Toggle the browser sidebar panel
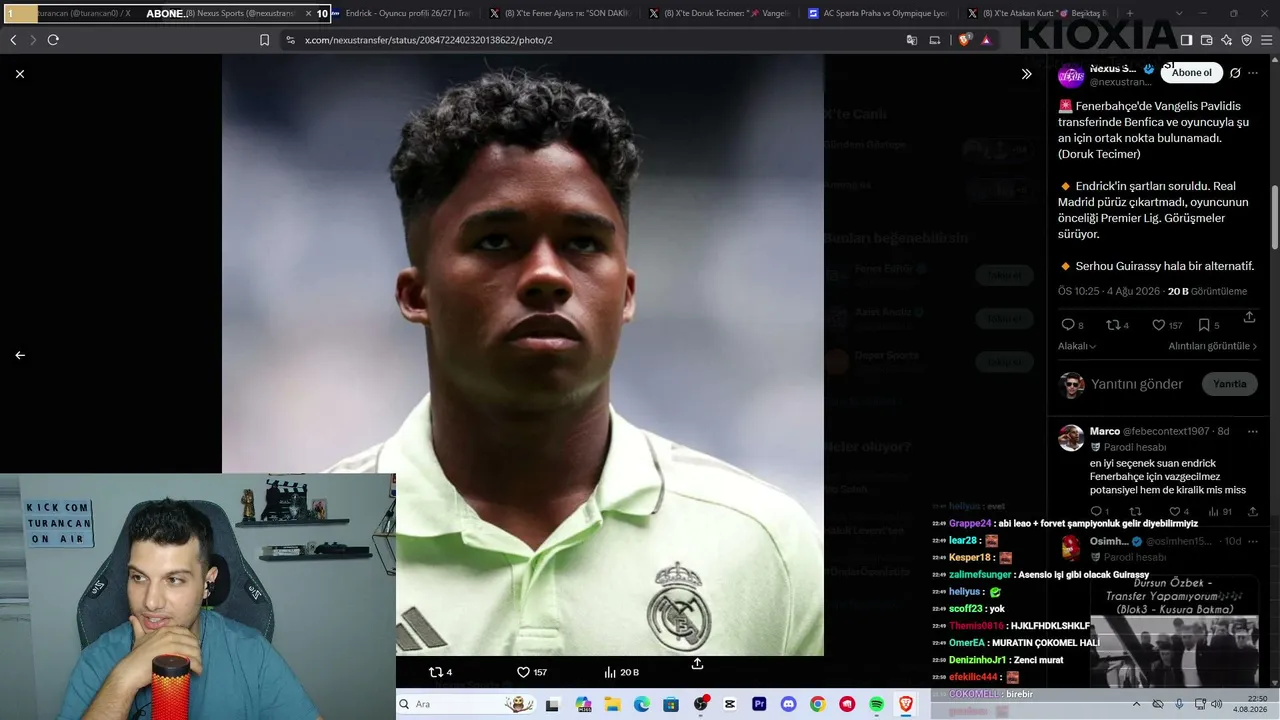 [1186, 40]
